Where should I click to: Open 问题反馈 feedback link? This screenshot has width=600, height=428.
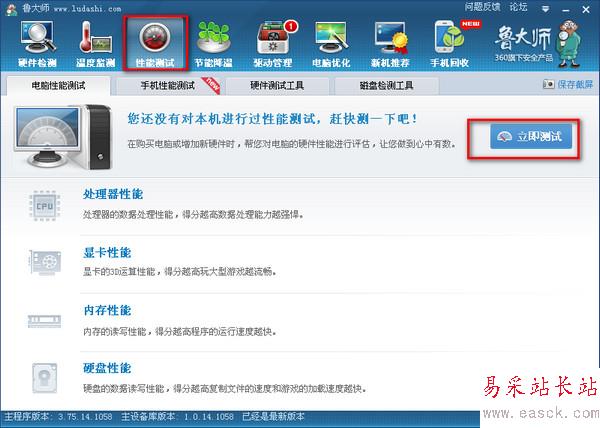(x=482, y=7)
